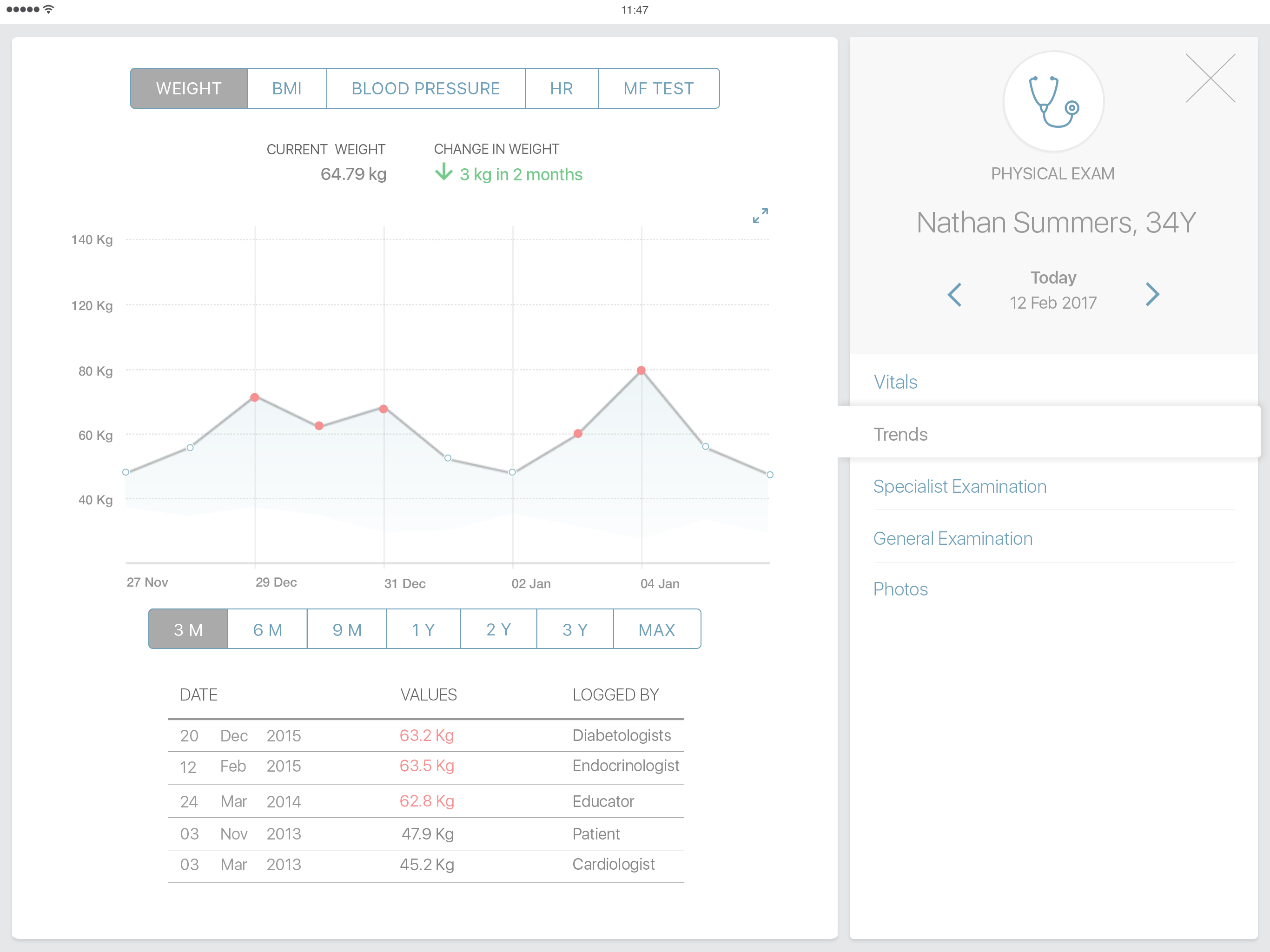Choose the MAX time range
1270x952 pixels.
(657, 629)
